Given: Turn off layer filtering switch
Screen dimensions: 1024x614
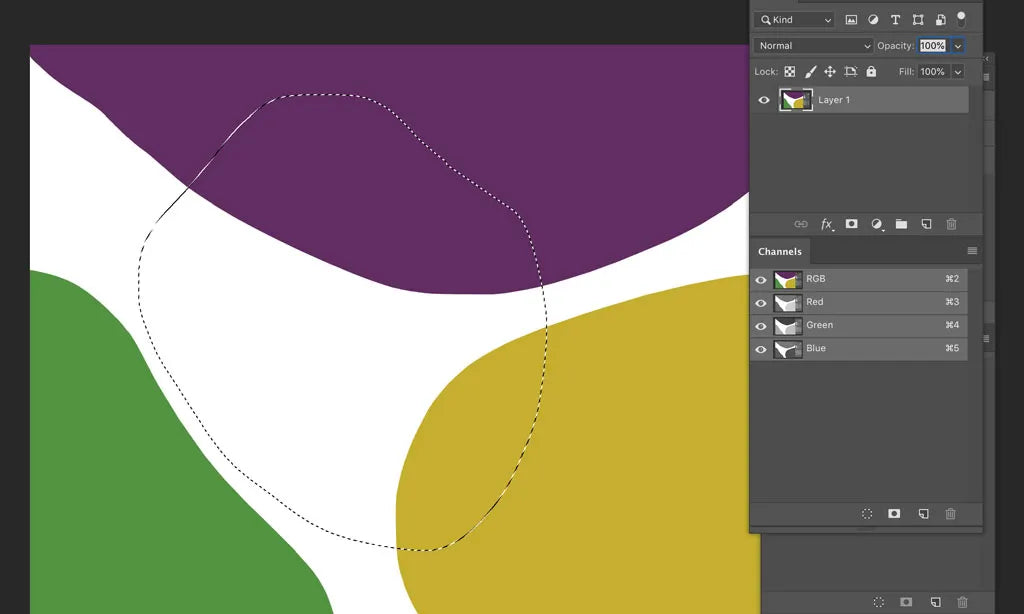Looking at the screenshot, I should (x=962, y=18).
